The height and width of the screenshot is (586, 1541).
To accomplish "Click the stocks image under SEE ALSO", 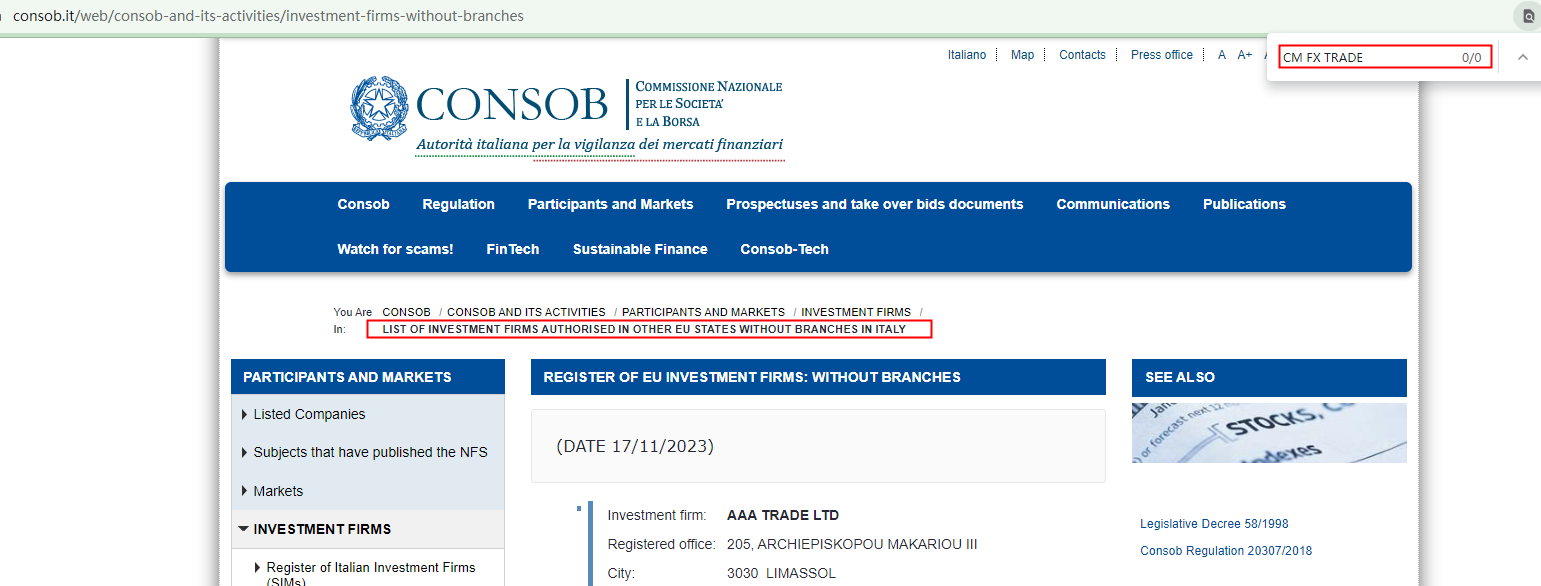I will 1269,433.
